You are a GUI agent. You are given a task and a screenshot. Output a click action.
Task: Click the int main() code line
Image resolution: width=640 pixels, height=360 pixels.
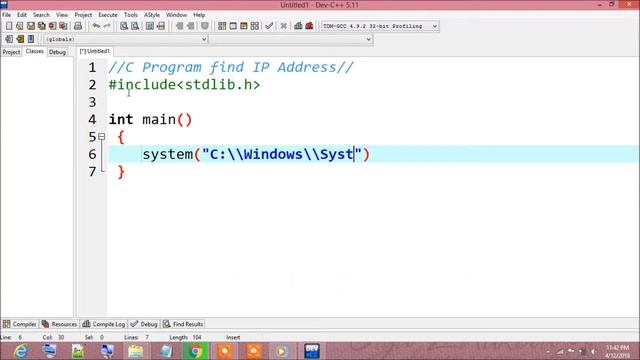[150, 120]
